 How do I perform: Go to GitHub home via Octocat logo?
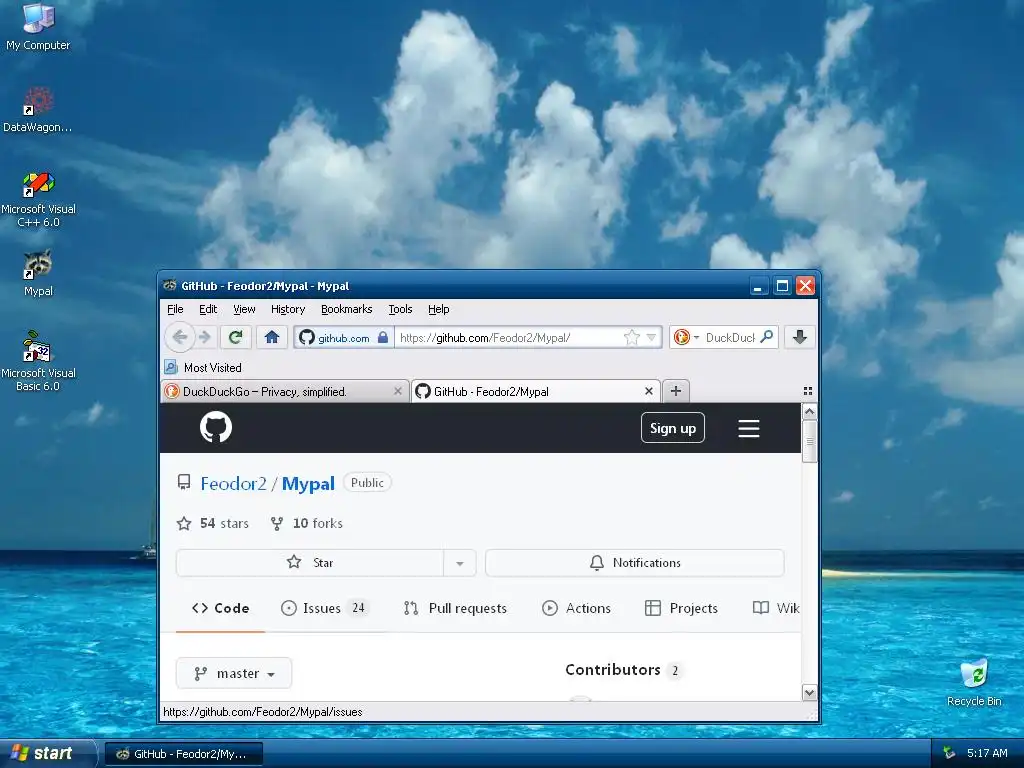(x=216, y=427)
